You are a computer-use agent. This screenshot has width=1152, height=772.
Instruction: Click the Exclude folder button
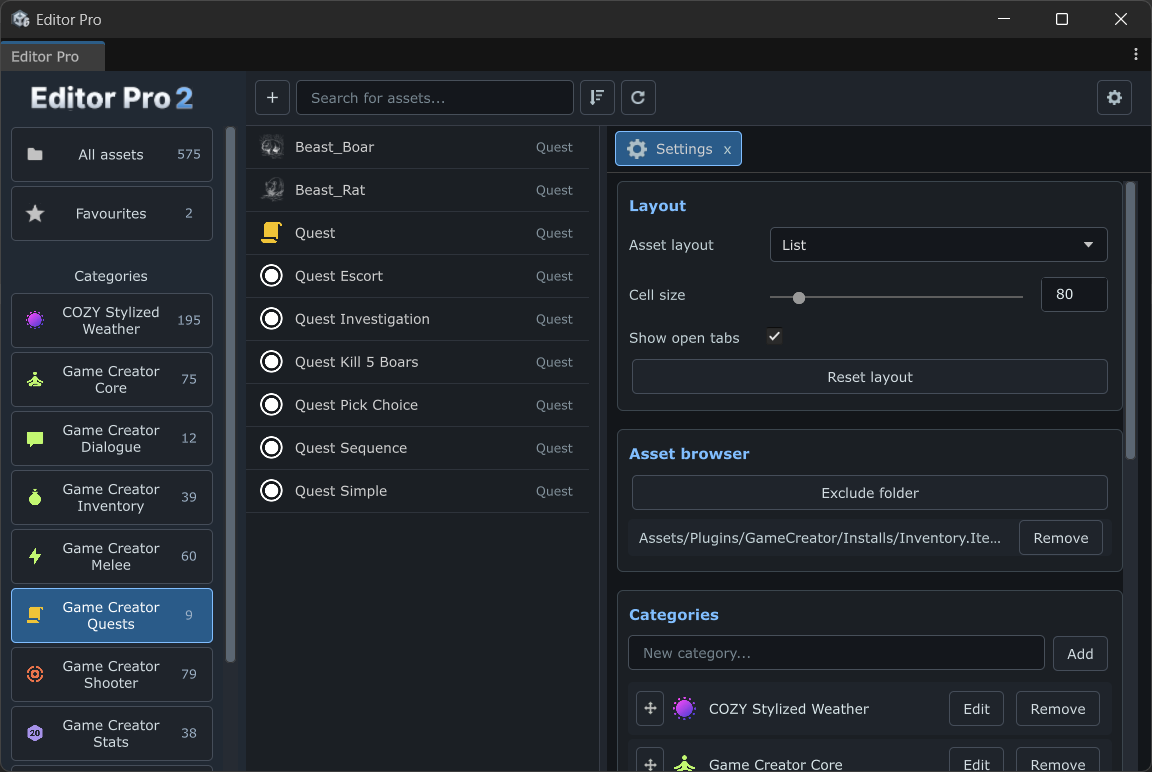coord(869,493)
